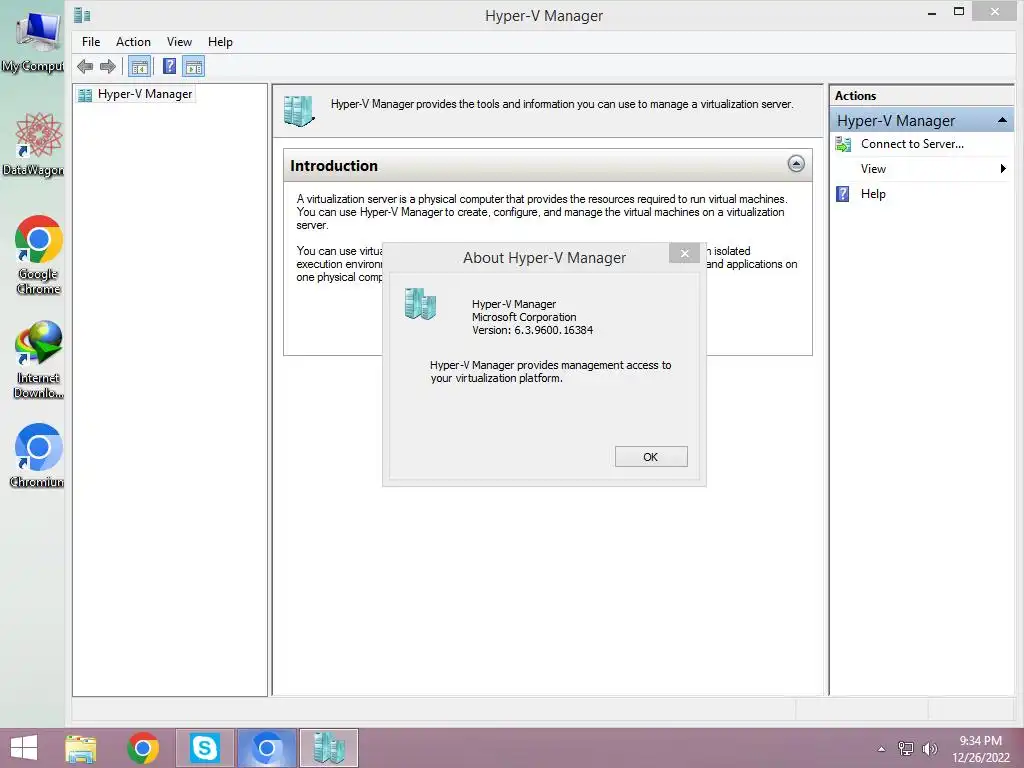
Task: Expand the View submenu arrow in Actions
Action: tap(1003, 168)
